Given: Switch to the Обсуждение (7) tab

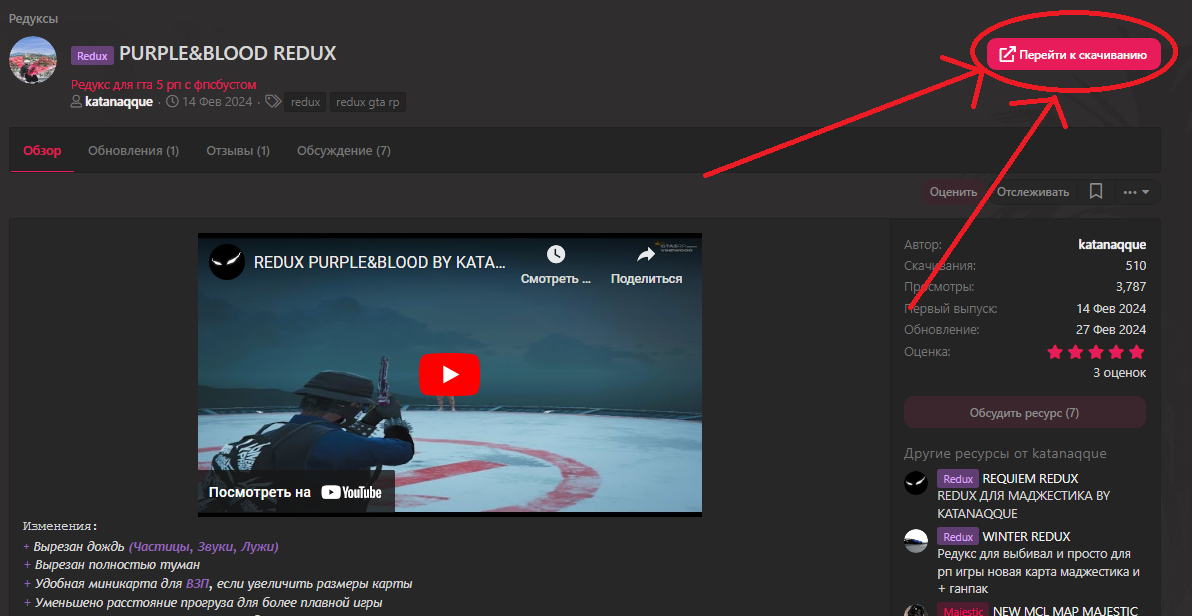Looking at the screenshot, I should (344, 151).
